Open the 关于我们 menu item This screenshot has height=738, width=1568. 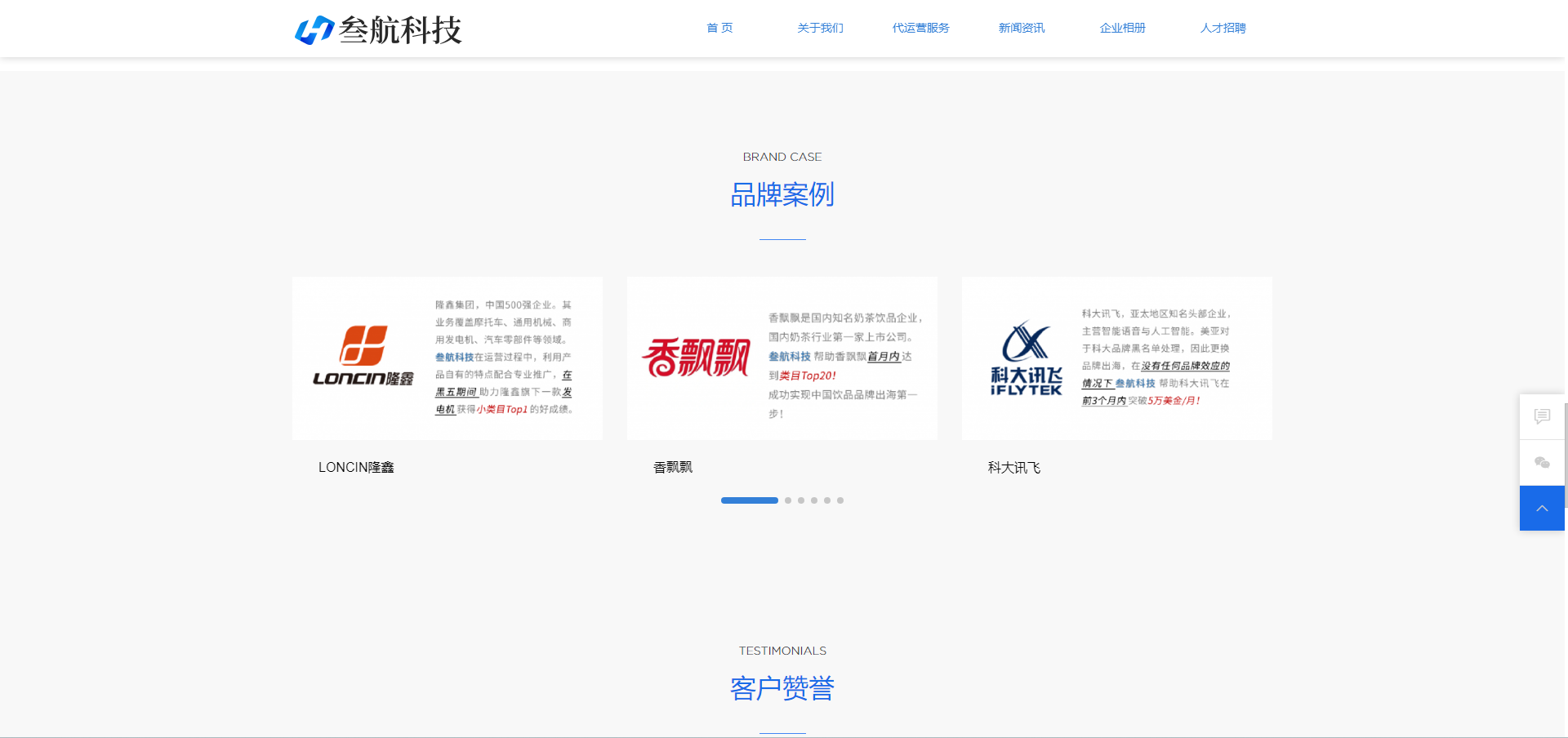(x=820, y=28)
